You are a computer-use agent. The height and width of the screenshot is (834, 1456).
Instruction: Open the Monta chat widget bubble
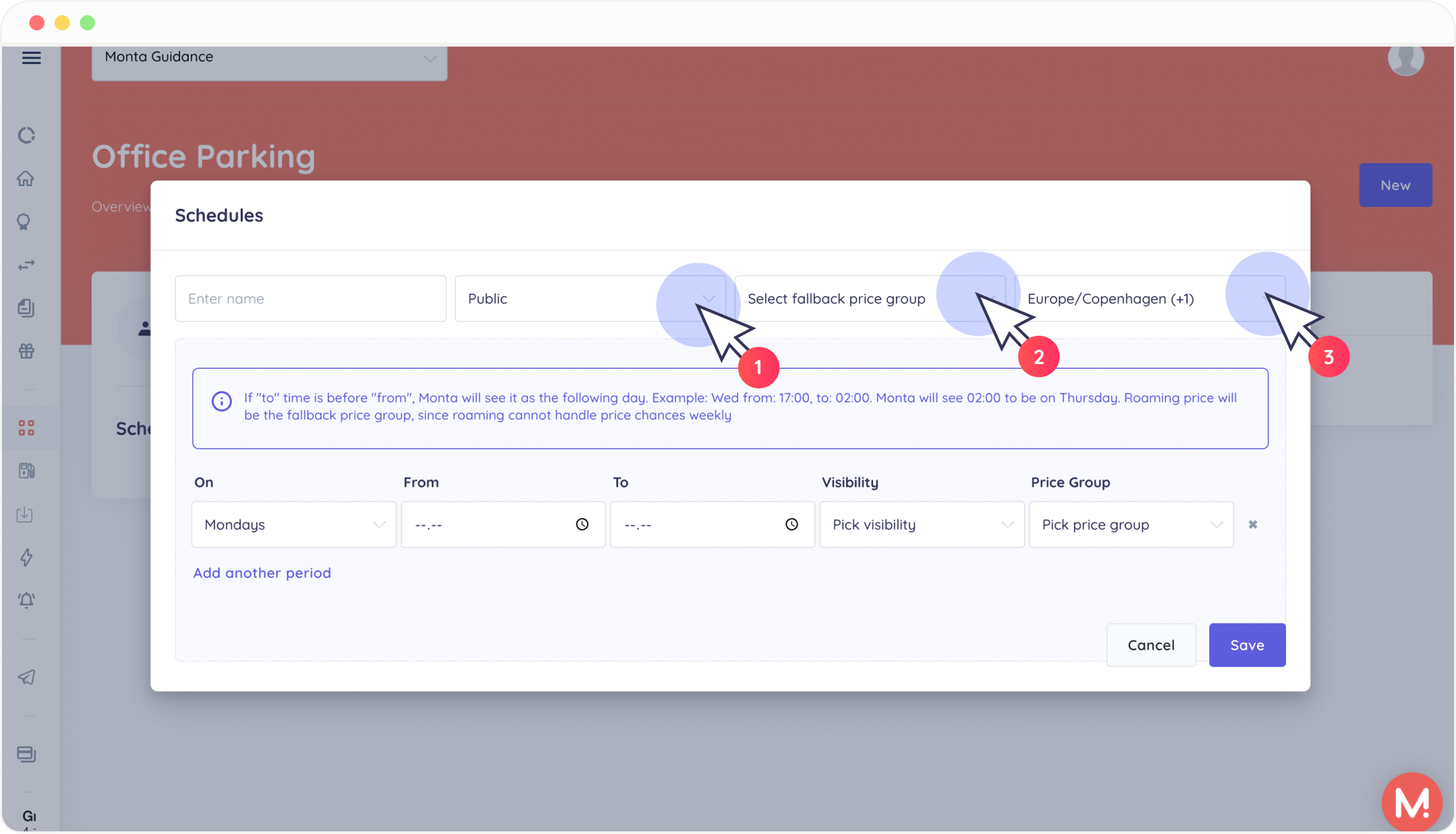tap(1412, 802)
